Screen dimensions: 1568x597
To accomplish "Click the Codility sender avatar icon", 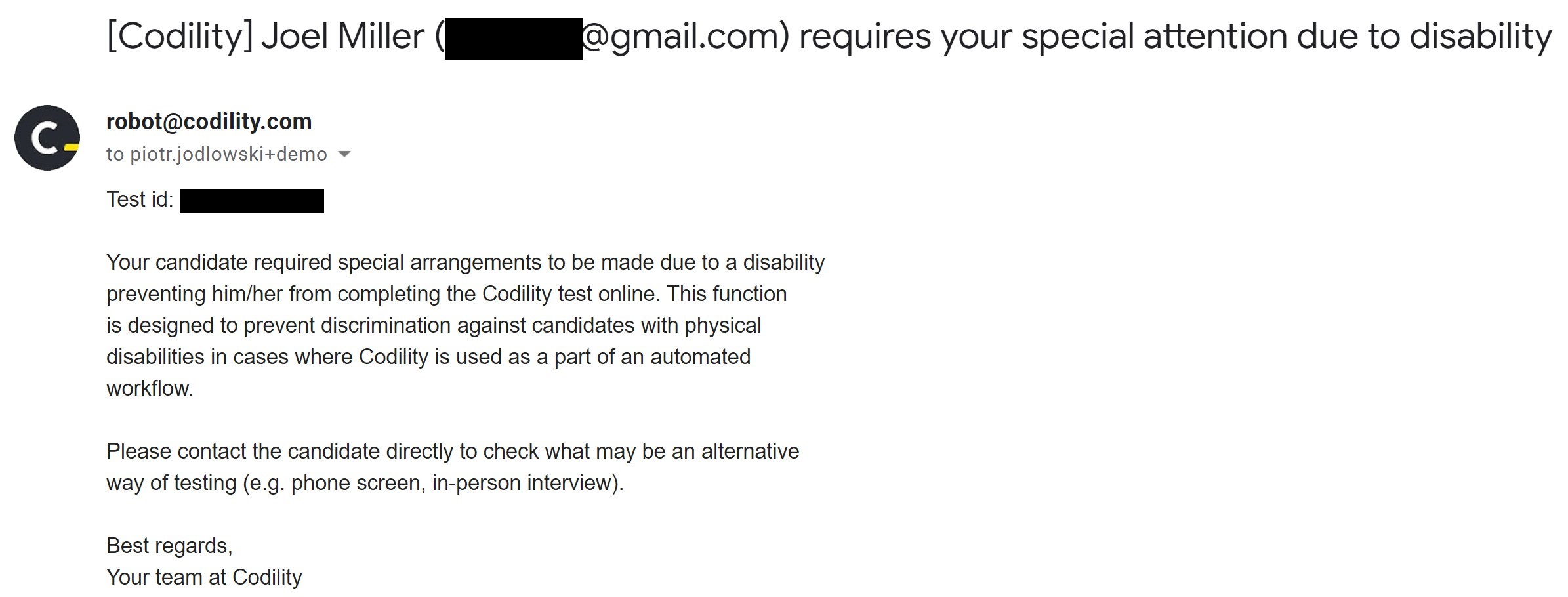I will point(47,138).
